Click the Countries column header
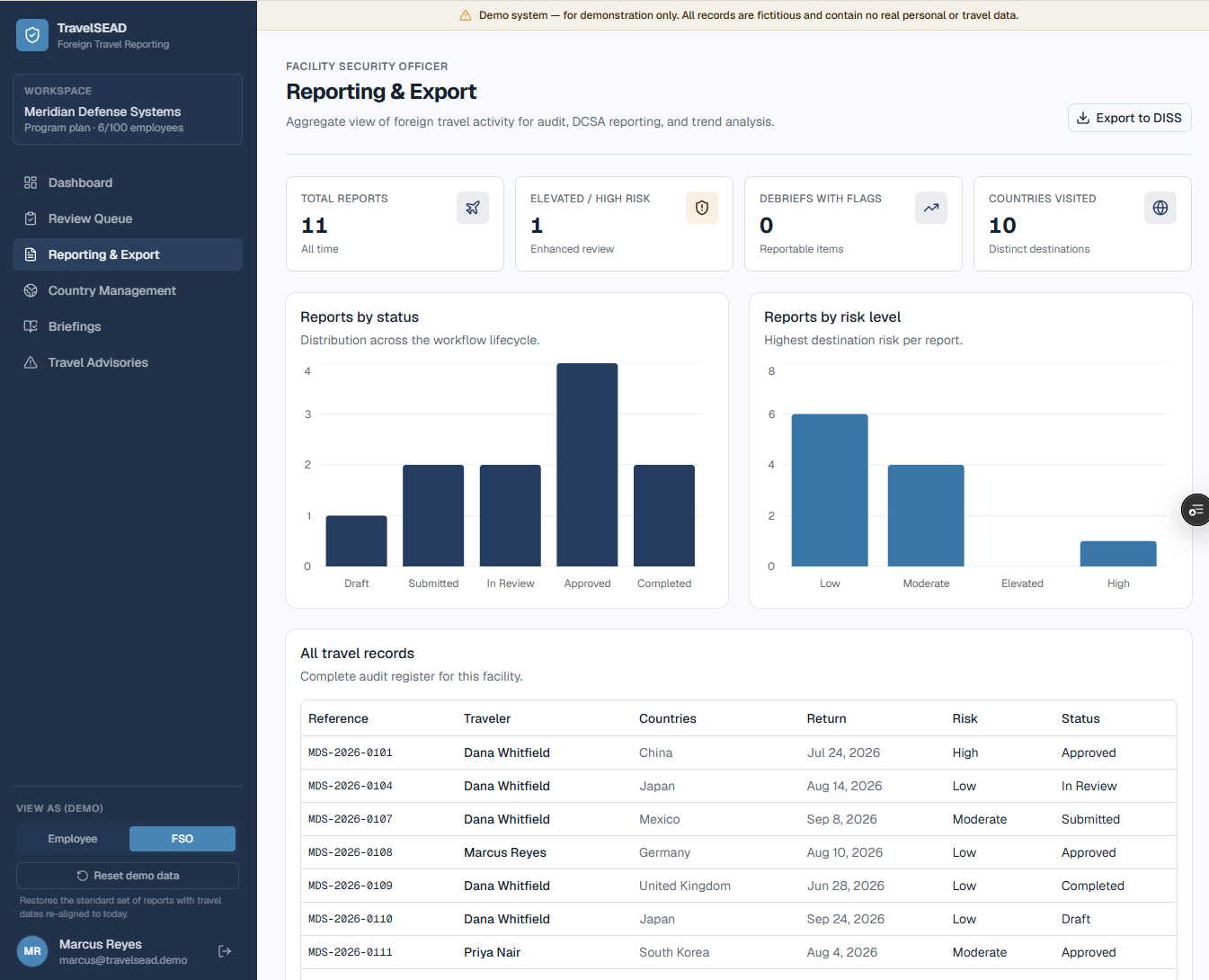 [x=668, y=718]
